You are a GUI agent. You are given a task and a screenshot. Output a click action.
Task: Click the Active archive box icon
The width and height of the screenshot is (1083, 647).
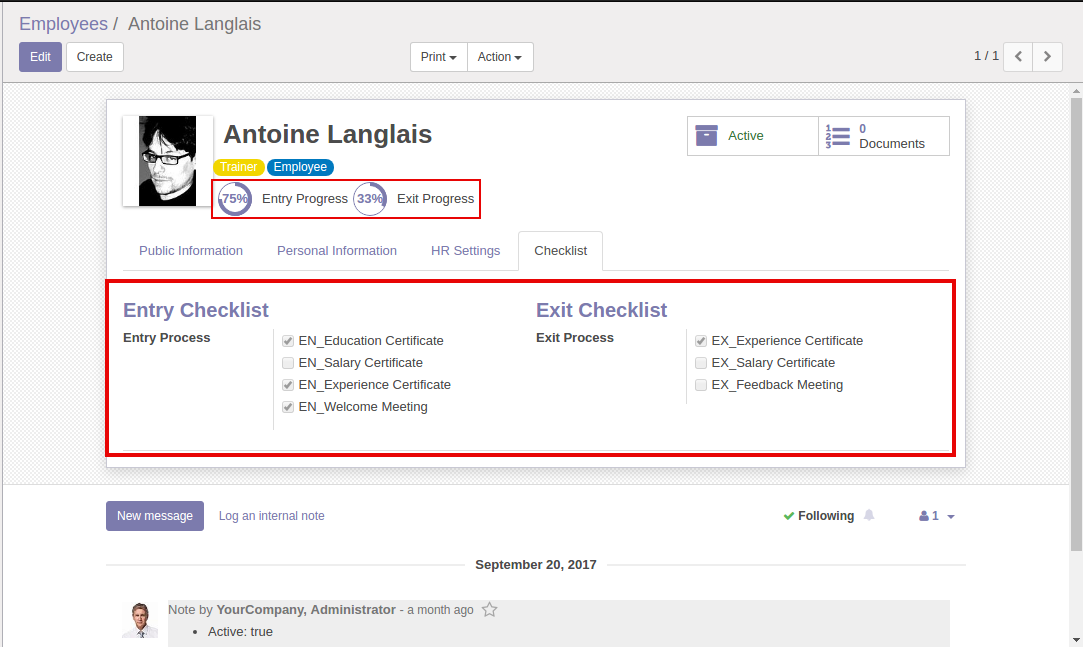point(707,136)
